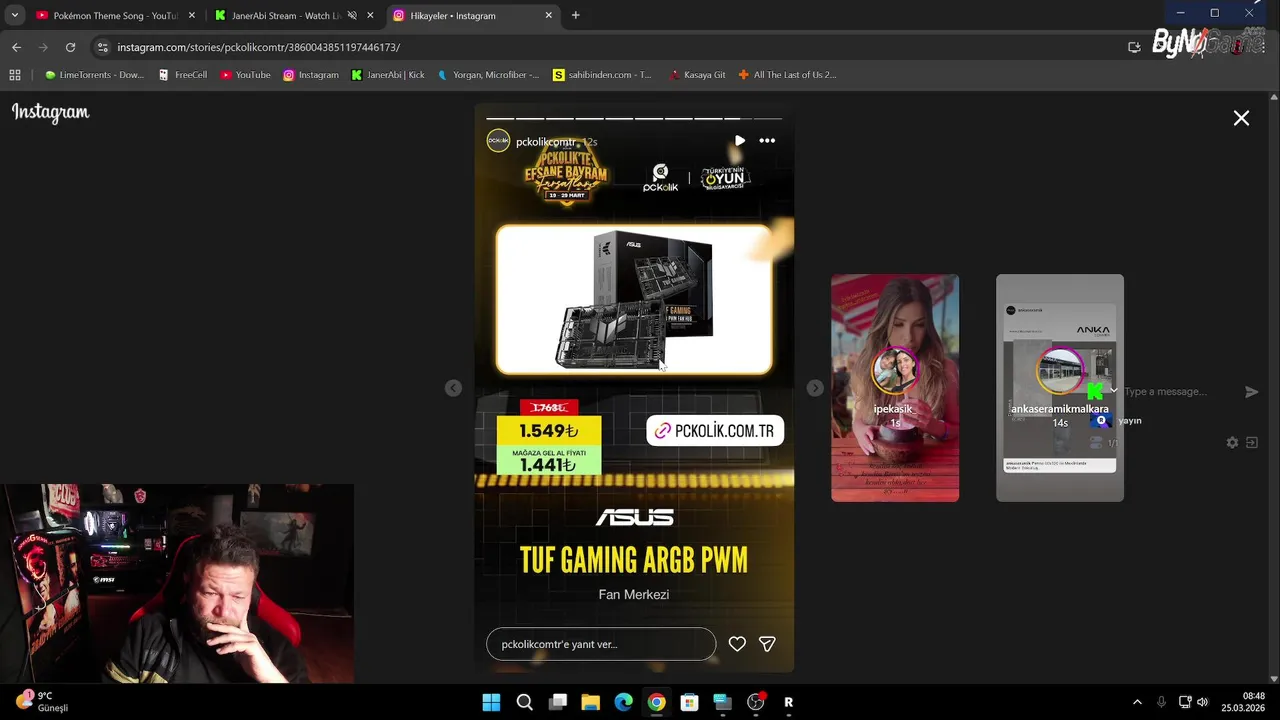Open sahibinden.com bookmark

click(x=602, y=75)
